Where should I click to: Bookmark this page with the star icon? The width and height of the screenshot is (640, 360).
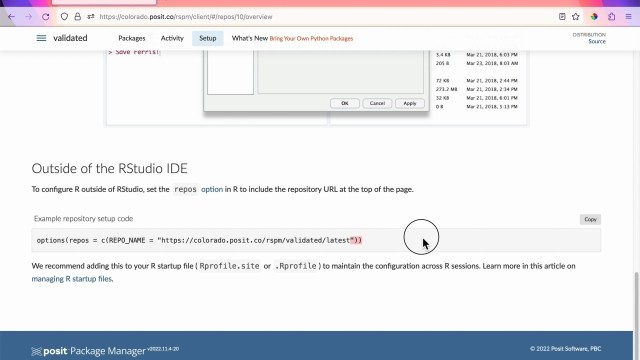click(x=576, y=17)
